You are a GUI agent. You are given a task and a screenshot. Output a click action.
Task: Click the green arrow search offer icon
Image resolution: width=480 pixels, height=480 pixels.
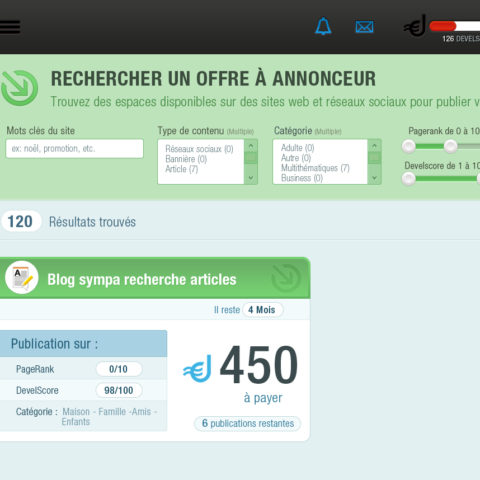(20, 88)
